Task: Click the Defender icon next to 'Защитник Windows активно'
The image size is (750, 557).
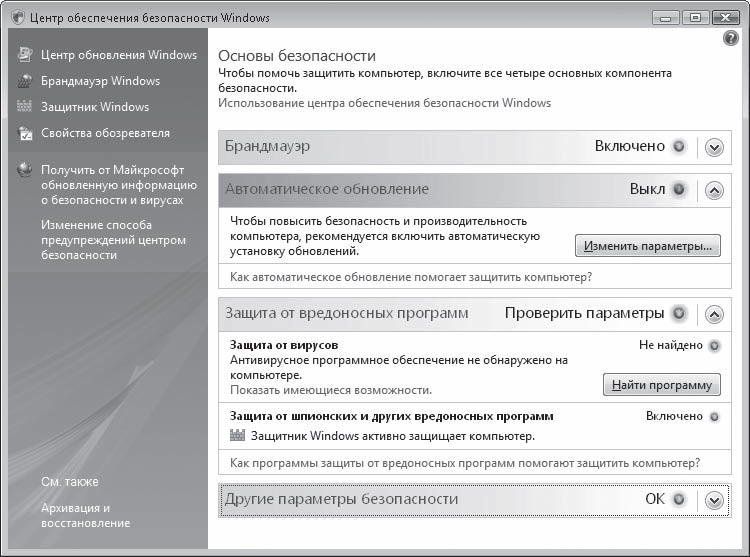Action: (237, 436)
